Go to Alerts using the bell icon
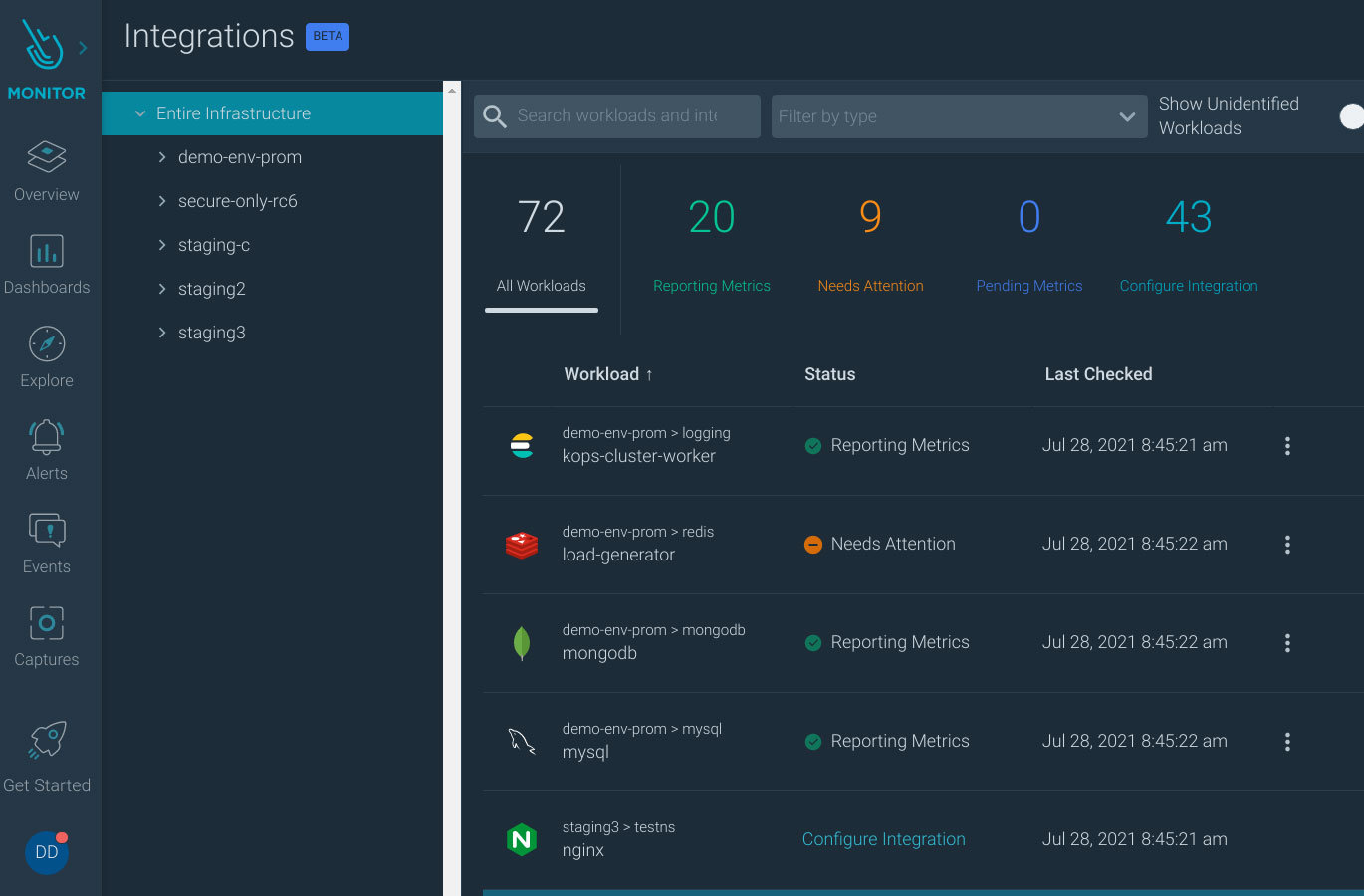The width and height of the screenshot is (1364, 896). tap(46, 448)
